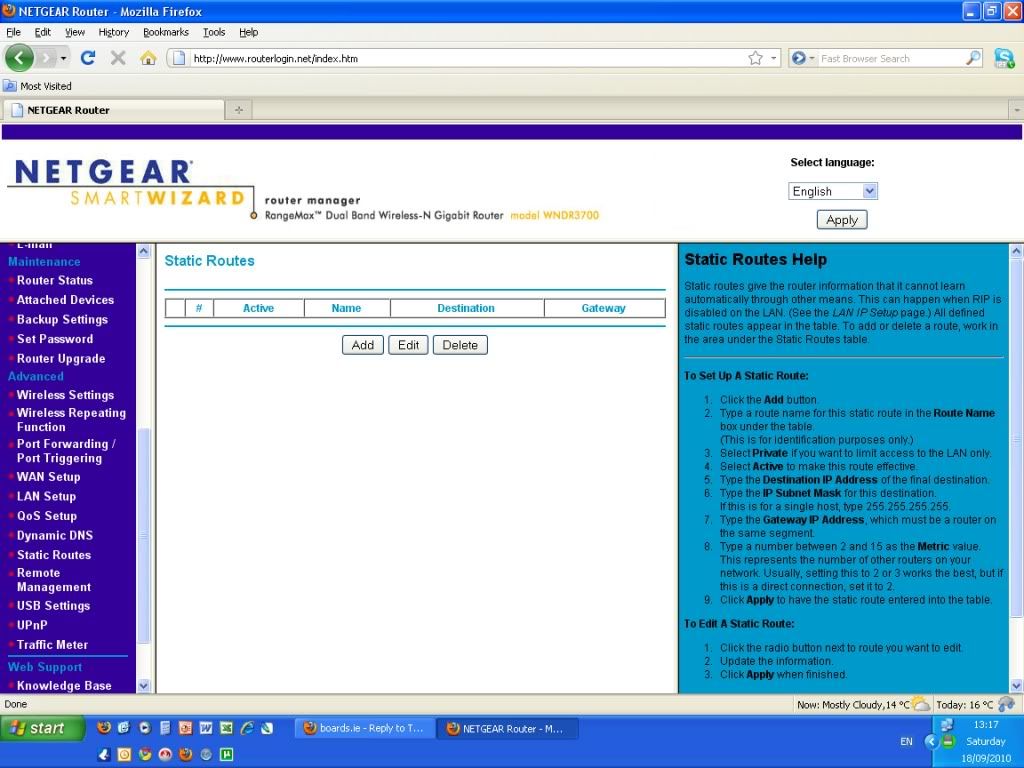1024x768 pixels.
Task: Click the cloudy weather icon in status bar
Action: (920, 704)
